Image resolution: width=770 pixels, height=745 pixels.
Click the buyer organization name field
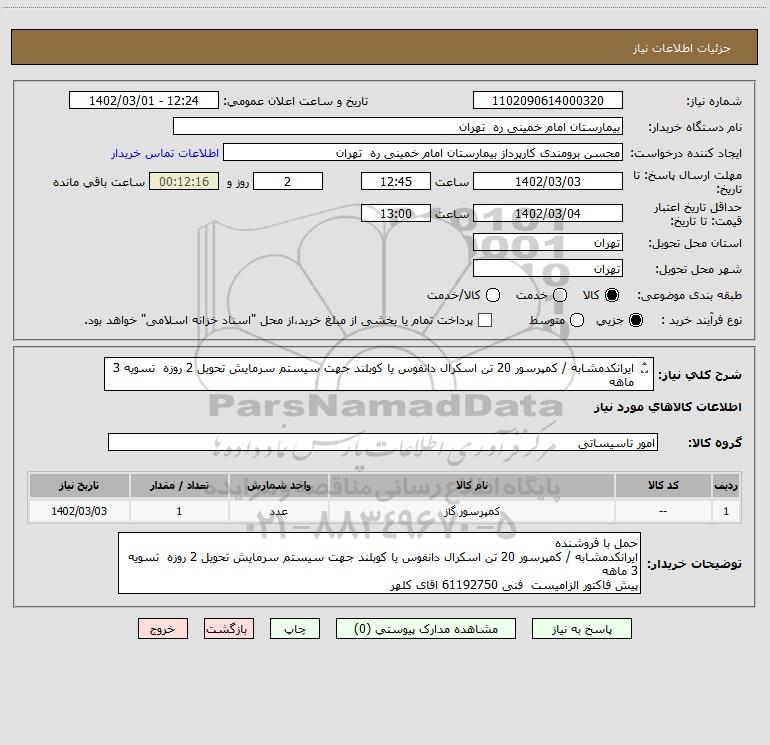point(398,127)
